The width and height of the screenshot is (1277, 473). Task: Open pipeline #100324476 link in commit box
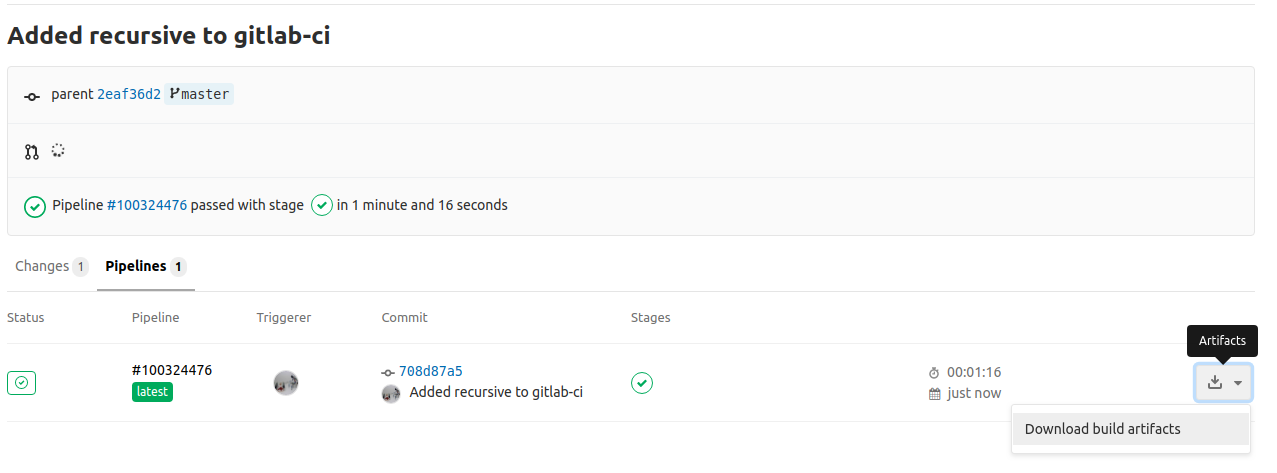(147, 205)
